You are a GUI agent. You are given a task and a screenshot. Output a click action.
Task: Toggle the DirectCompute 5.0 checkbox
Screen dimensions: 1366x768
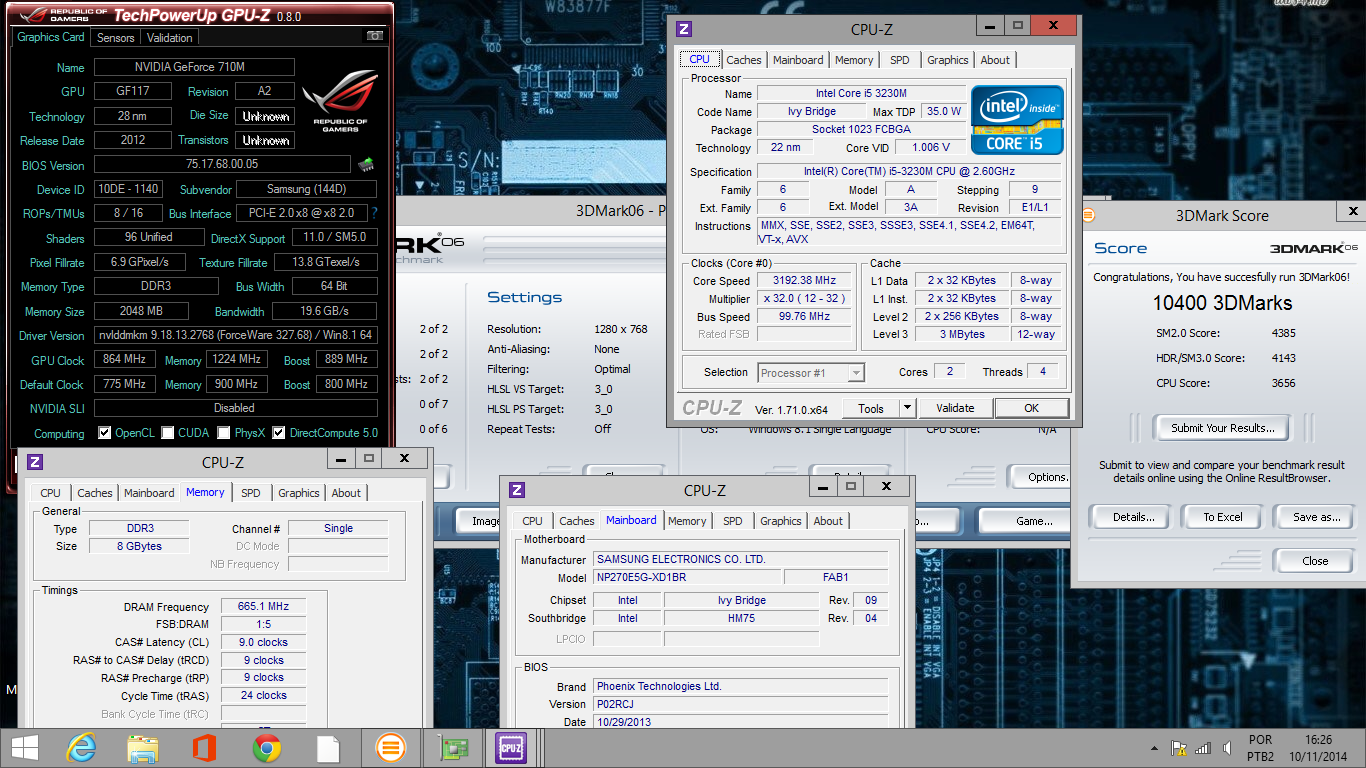279,433
